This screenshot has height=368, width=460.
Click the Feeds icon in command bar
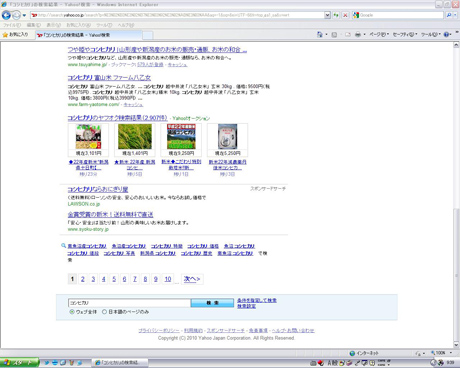point(334,34)
